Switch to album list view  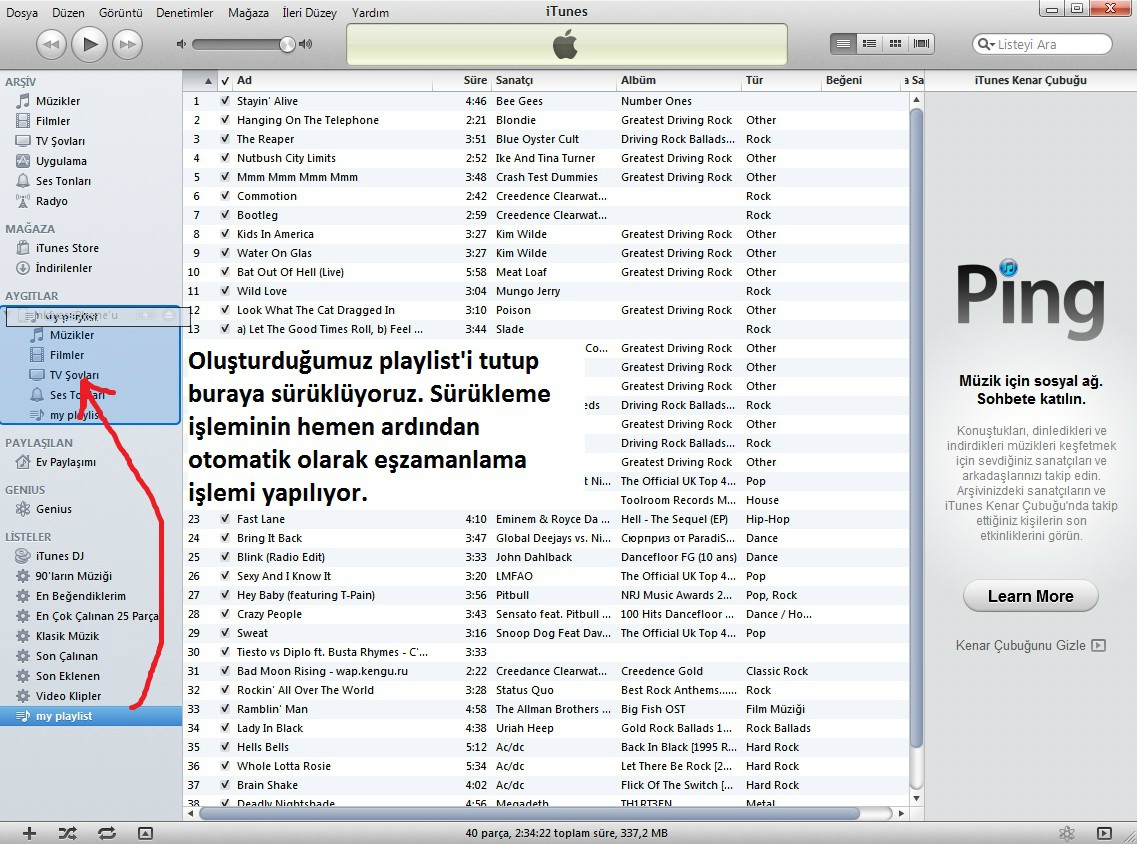click(x=869, y=44)
